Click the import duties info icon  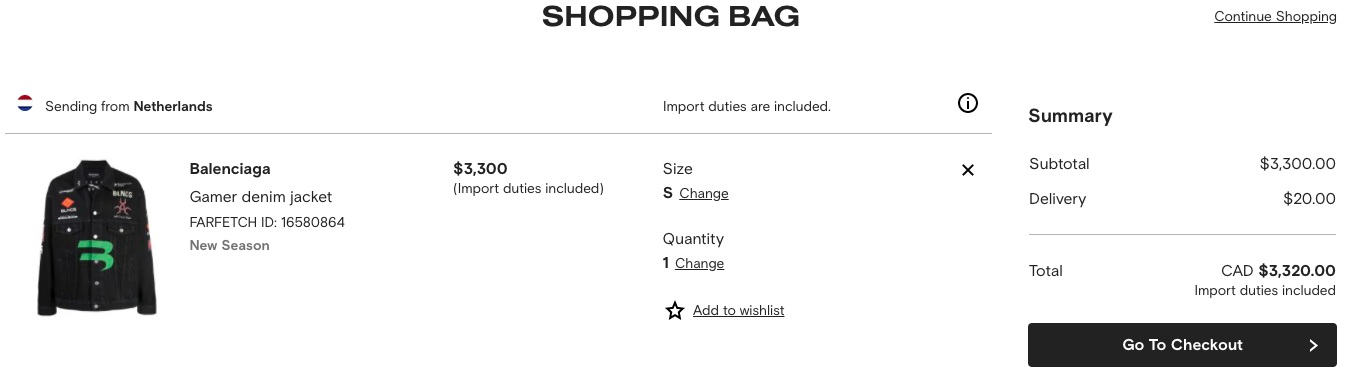coord(967,103)
